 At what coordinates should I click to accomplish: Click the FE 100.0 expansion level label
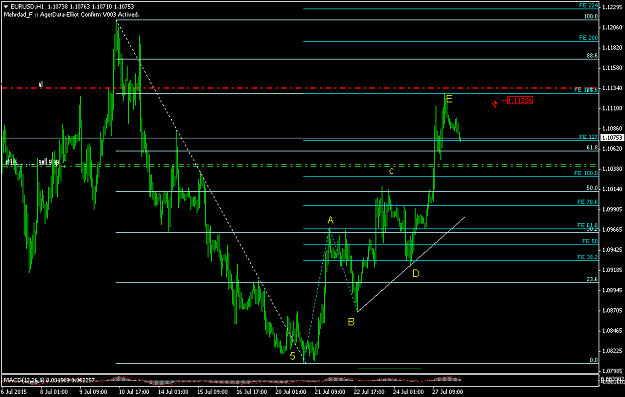[586, 173]
